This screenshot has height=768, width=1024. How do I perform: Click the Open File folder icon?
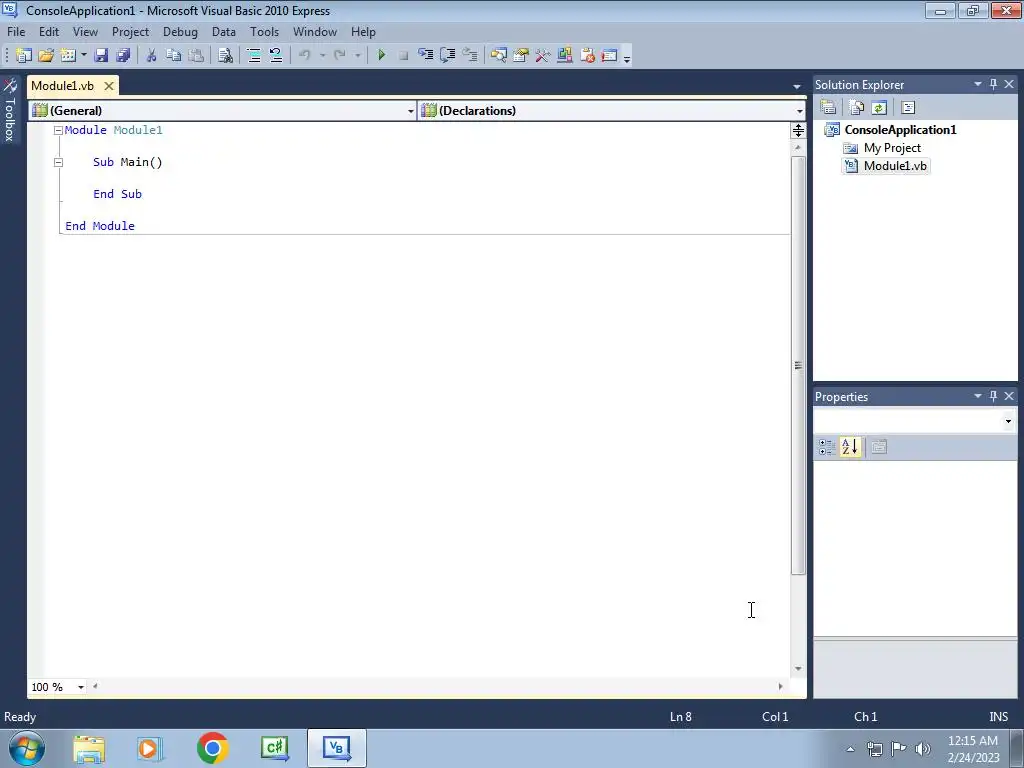[46, 56]
